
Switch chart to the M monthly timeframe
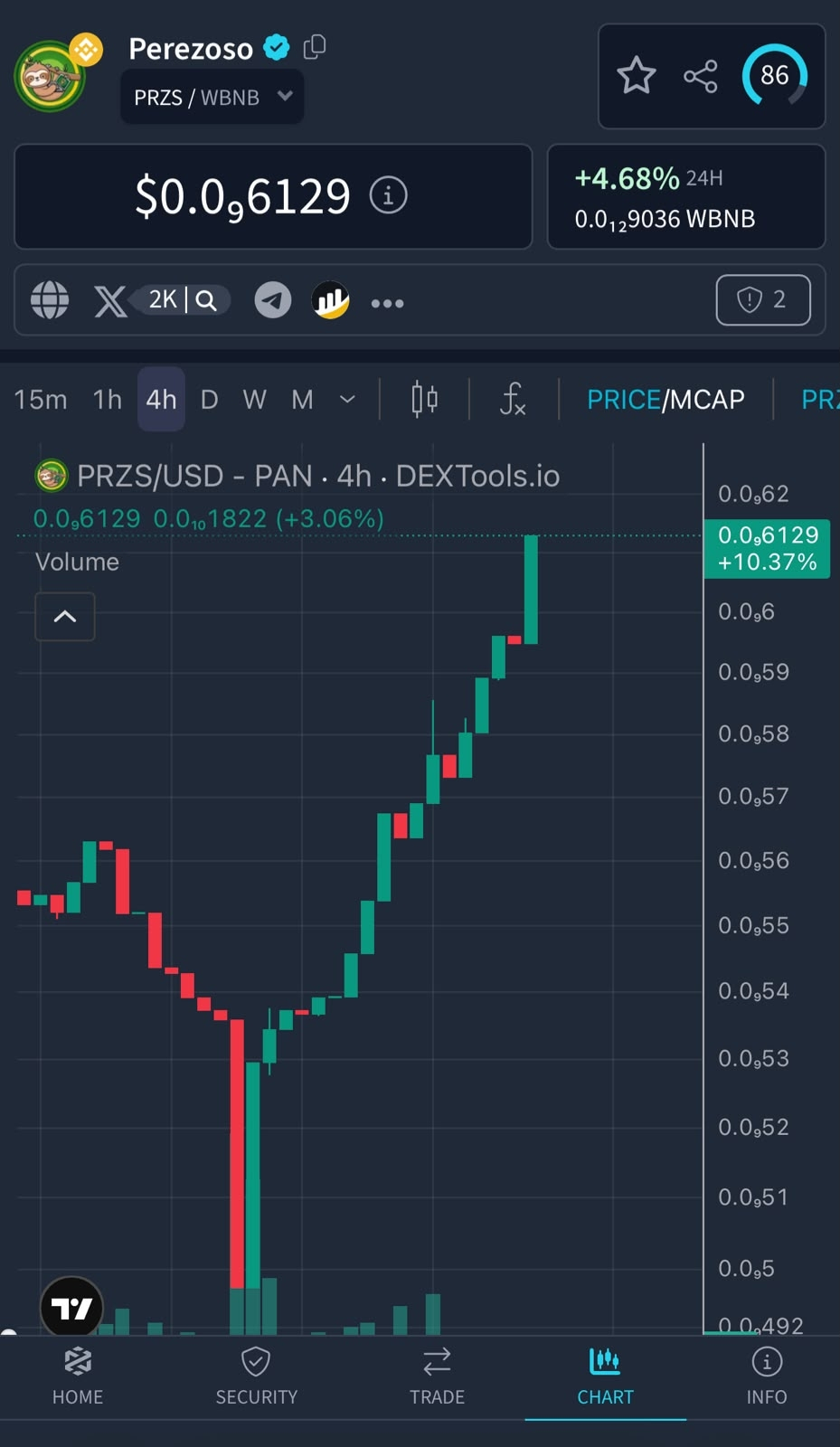click(302, 399)
